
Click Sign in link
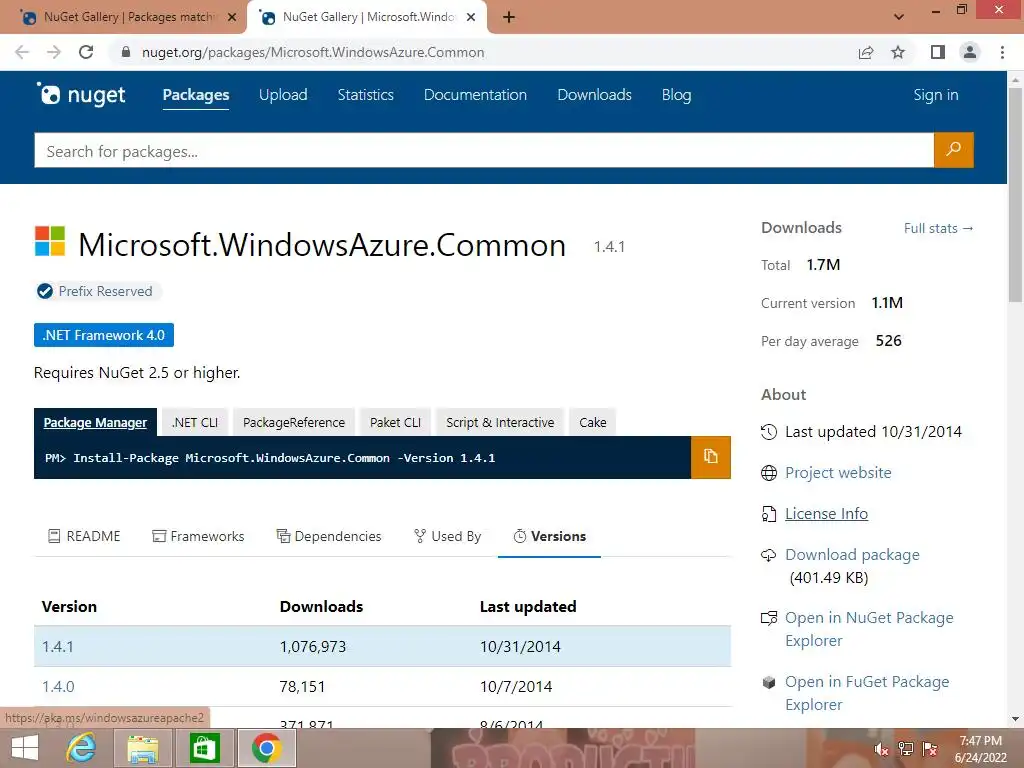click(936, 95)
